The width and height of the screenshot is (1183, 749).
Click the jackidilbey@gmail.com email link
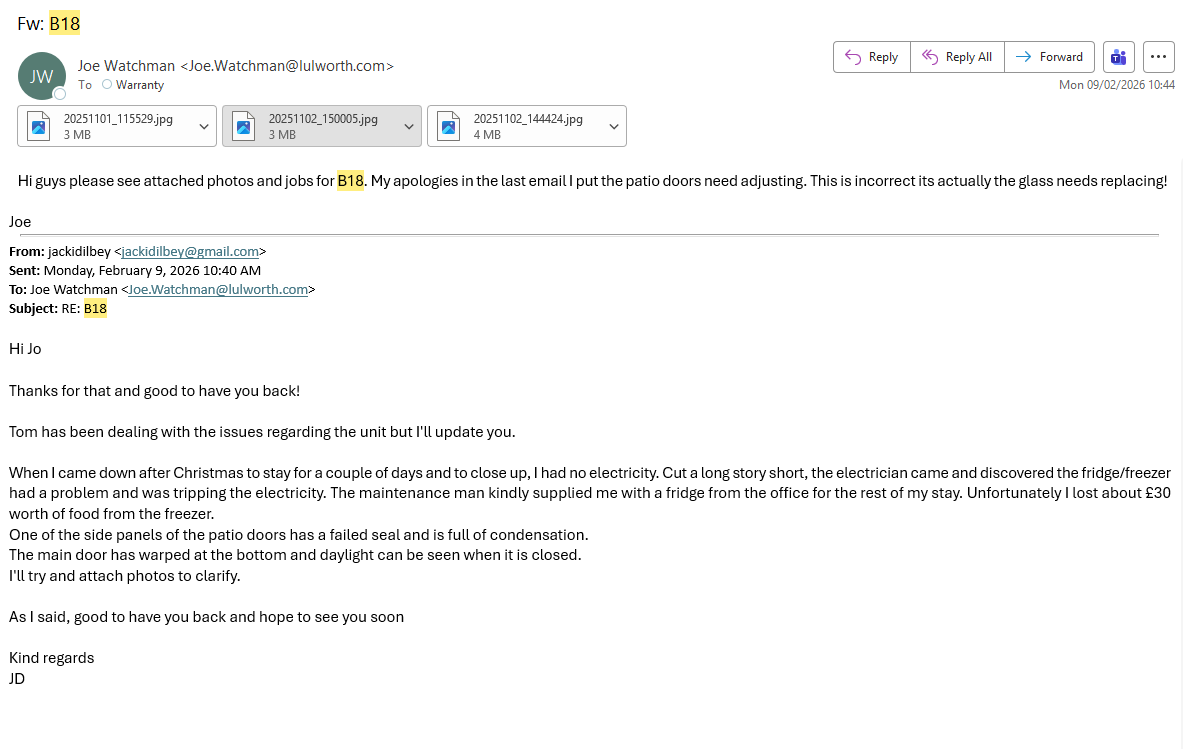pyautogui.click(x=190, y=252)
